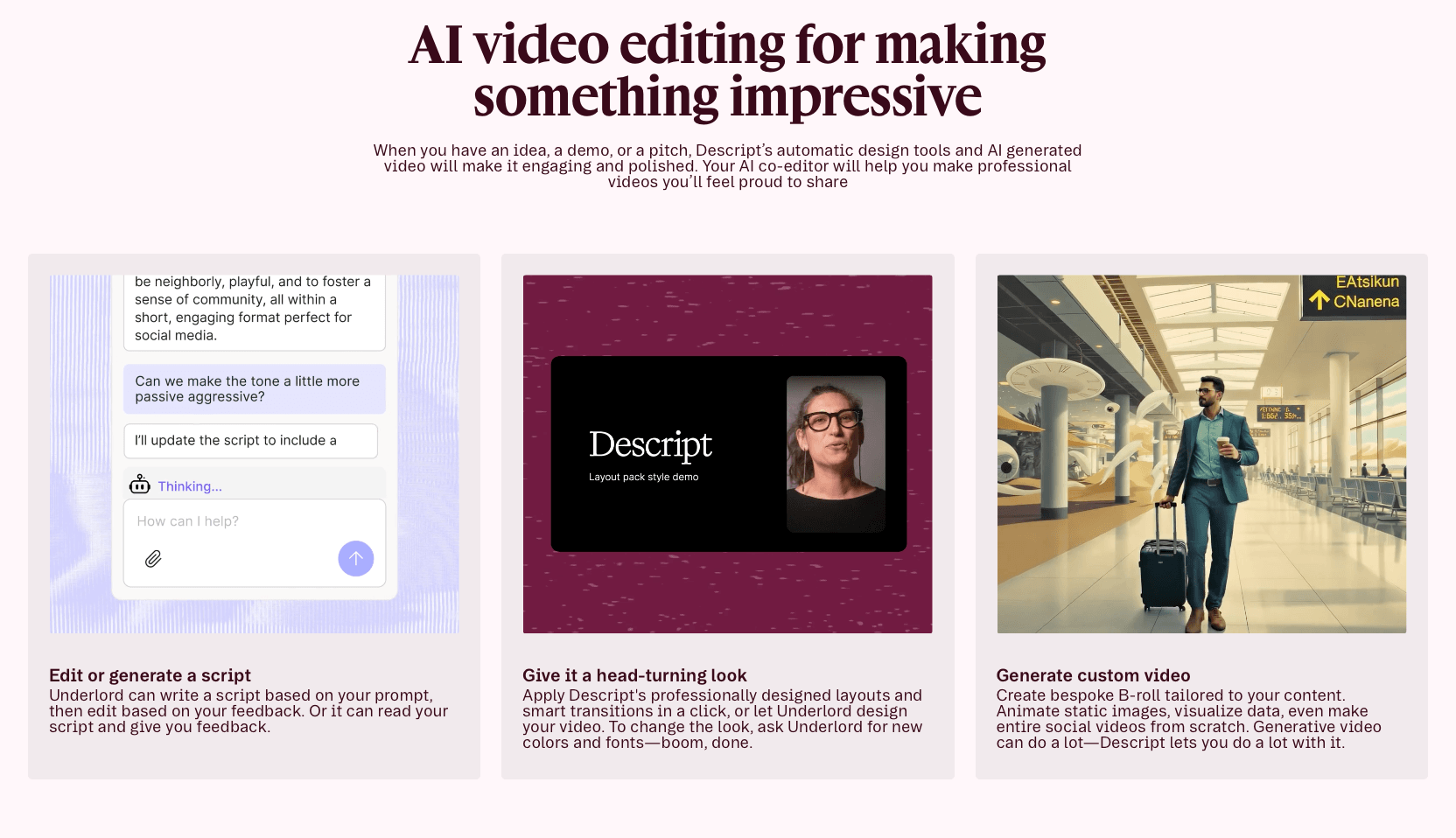The height and width of the screenshot is (838, 1456).
Task: Click the airport traveler B-roll image
Action: click(x=1201, y=454)
